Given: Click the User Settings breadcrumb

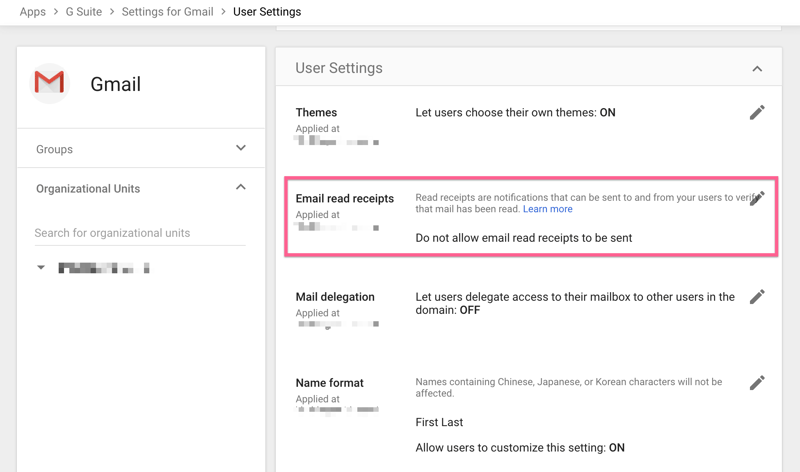Looking at the screenshot, I should (267, 12).
